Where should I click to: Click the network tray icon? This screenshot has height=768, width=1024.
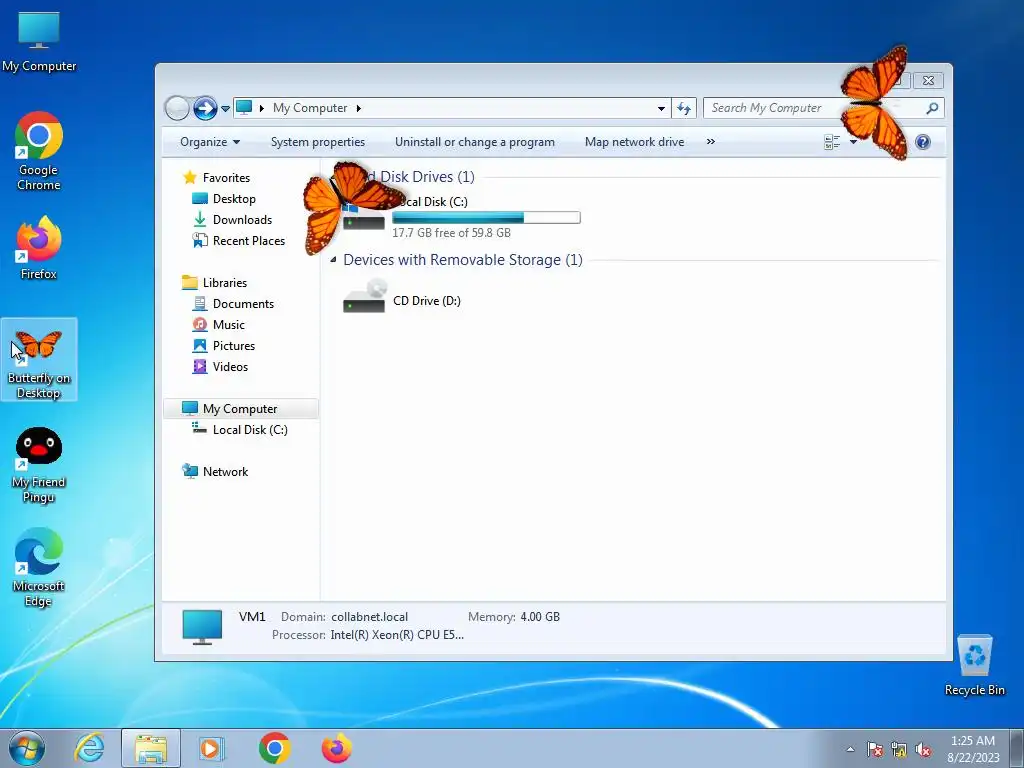click(899, 750)
